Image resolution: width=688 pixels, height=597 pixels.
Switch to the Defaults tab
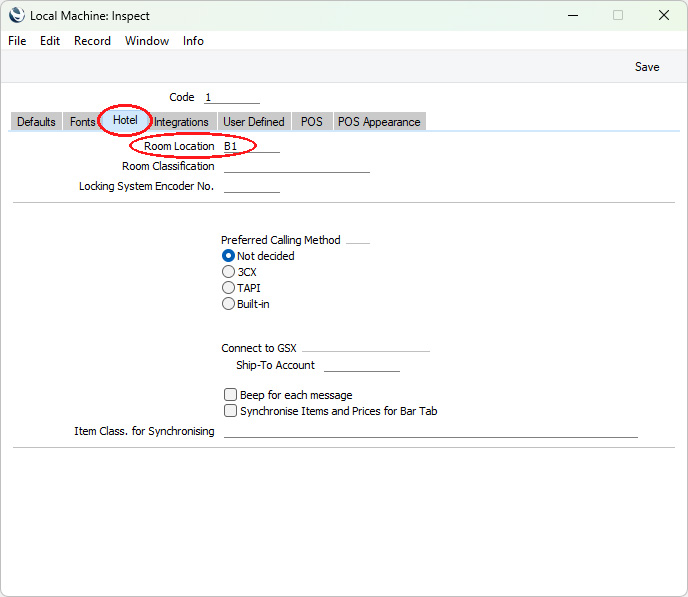click(36, 122)
